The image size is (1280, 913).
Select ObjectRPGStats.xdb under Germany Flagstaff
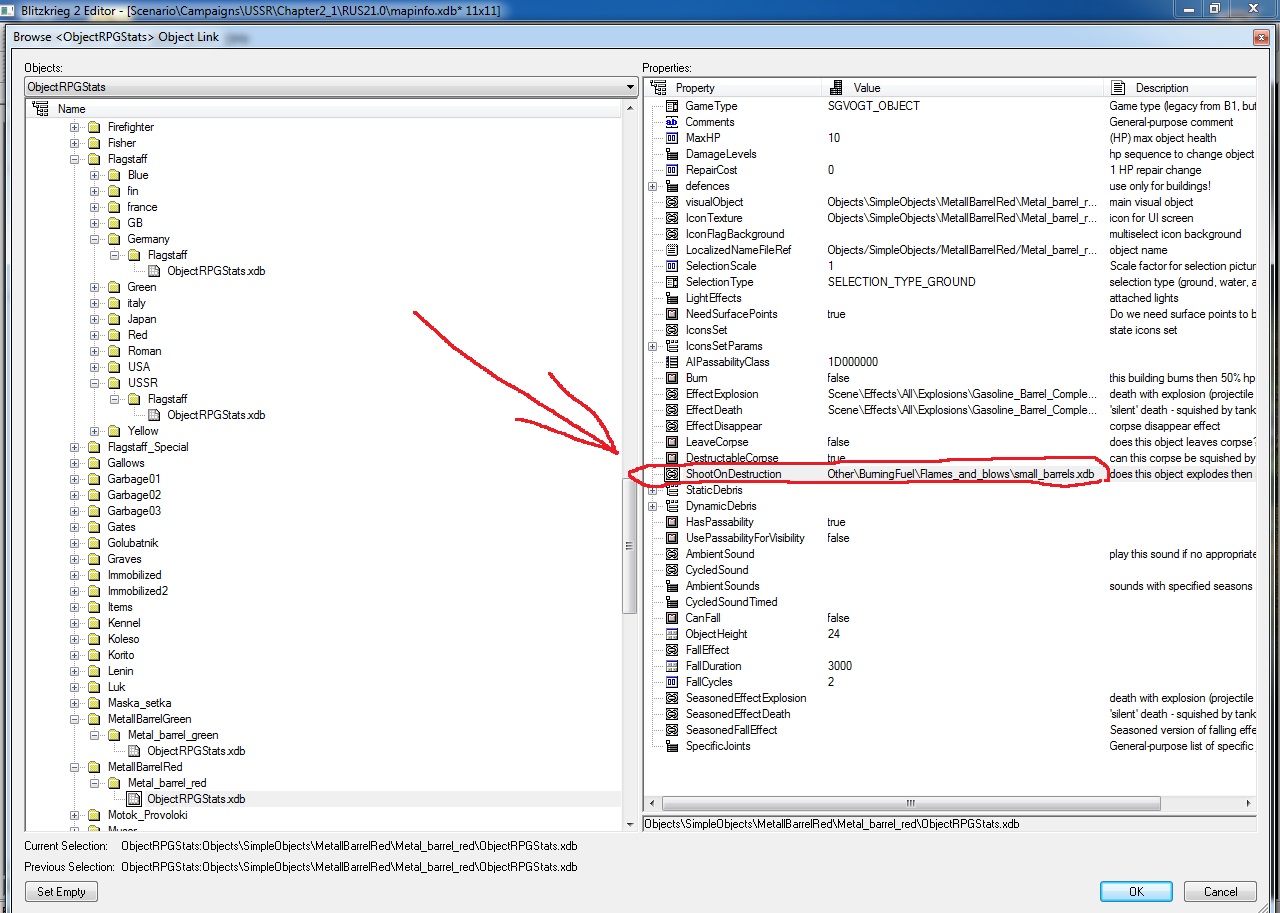[216, 271]
